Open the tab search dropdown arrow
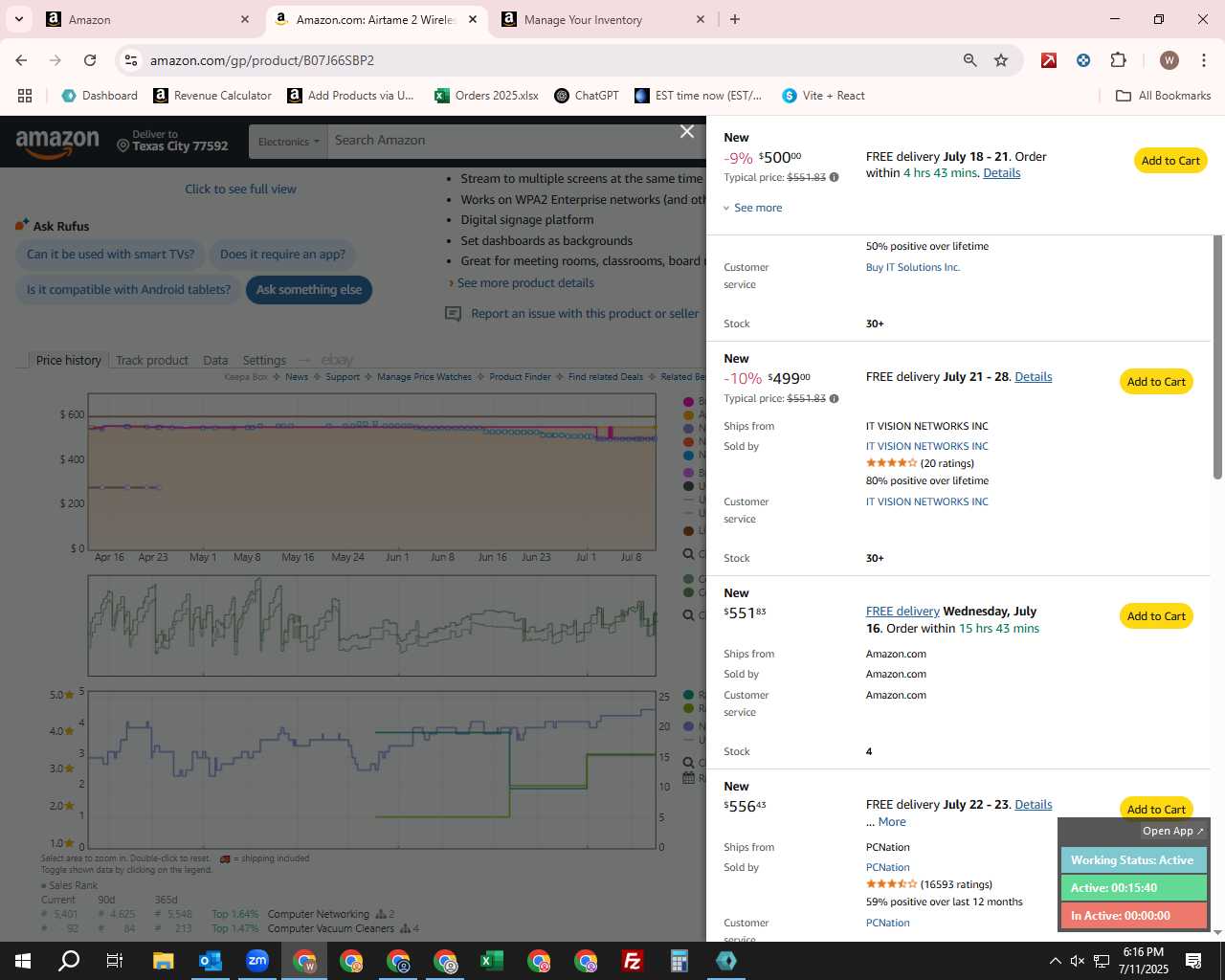This screenshot has width=1225, height=980. pyautogui.click(x=18, y=19)
